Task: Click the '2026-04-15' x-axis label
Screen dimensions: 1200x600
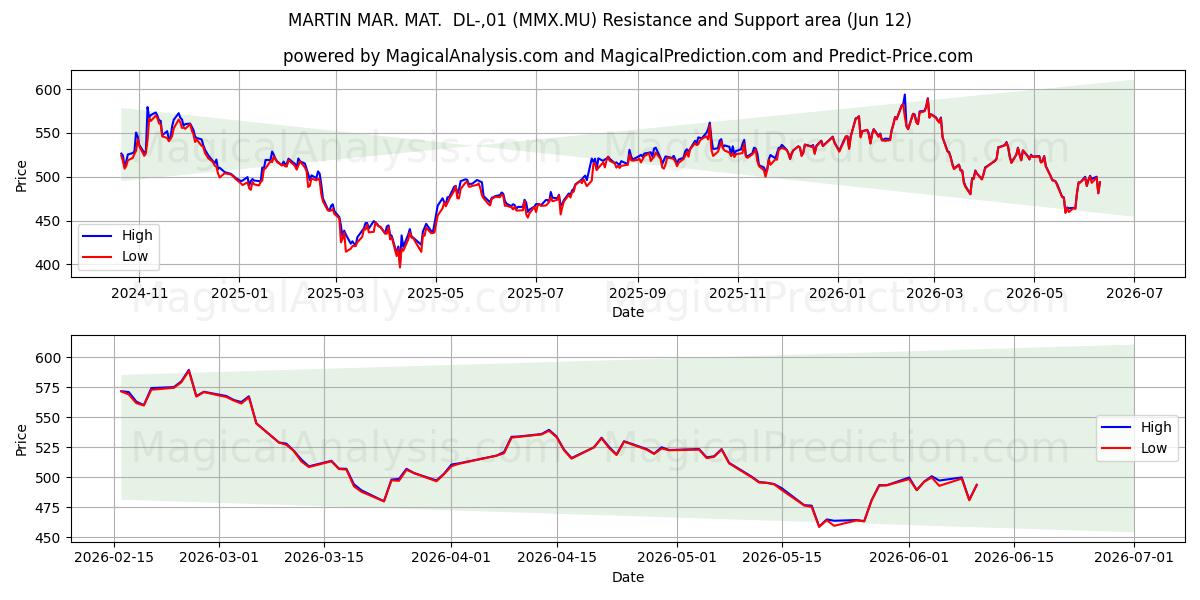Action: pyautogui.click(x=556, y=558)
